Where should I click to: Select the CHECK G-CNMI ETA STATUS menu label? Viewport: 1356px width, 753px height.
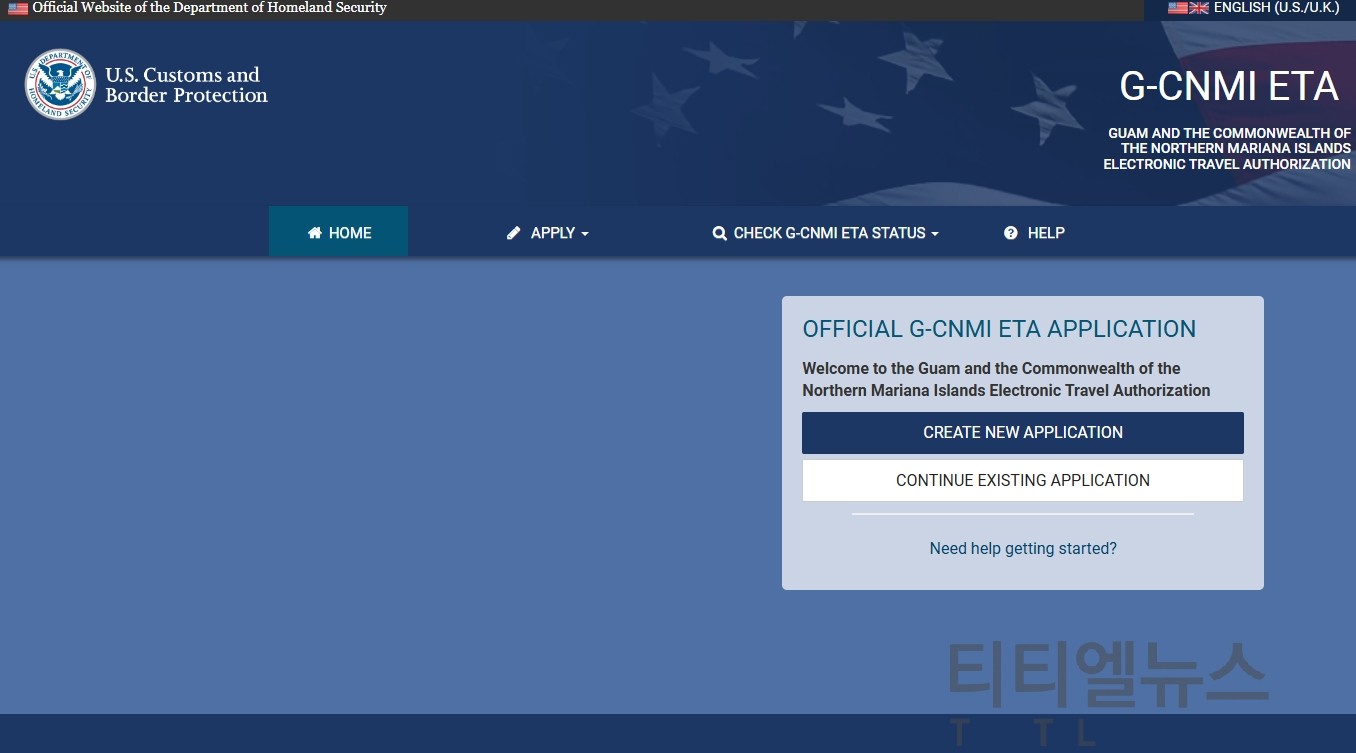click(x=829, y=233)
